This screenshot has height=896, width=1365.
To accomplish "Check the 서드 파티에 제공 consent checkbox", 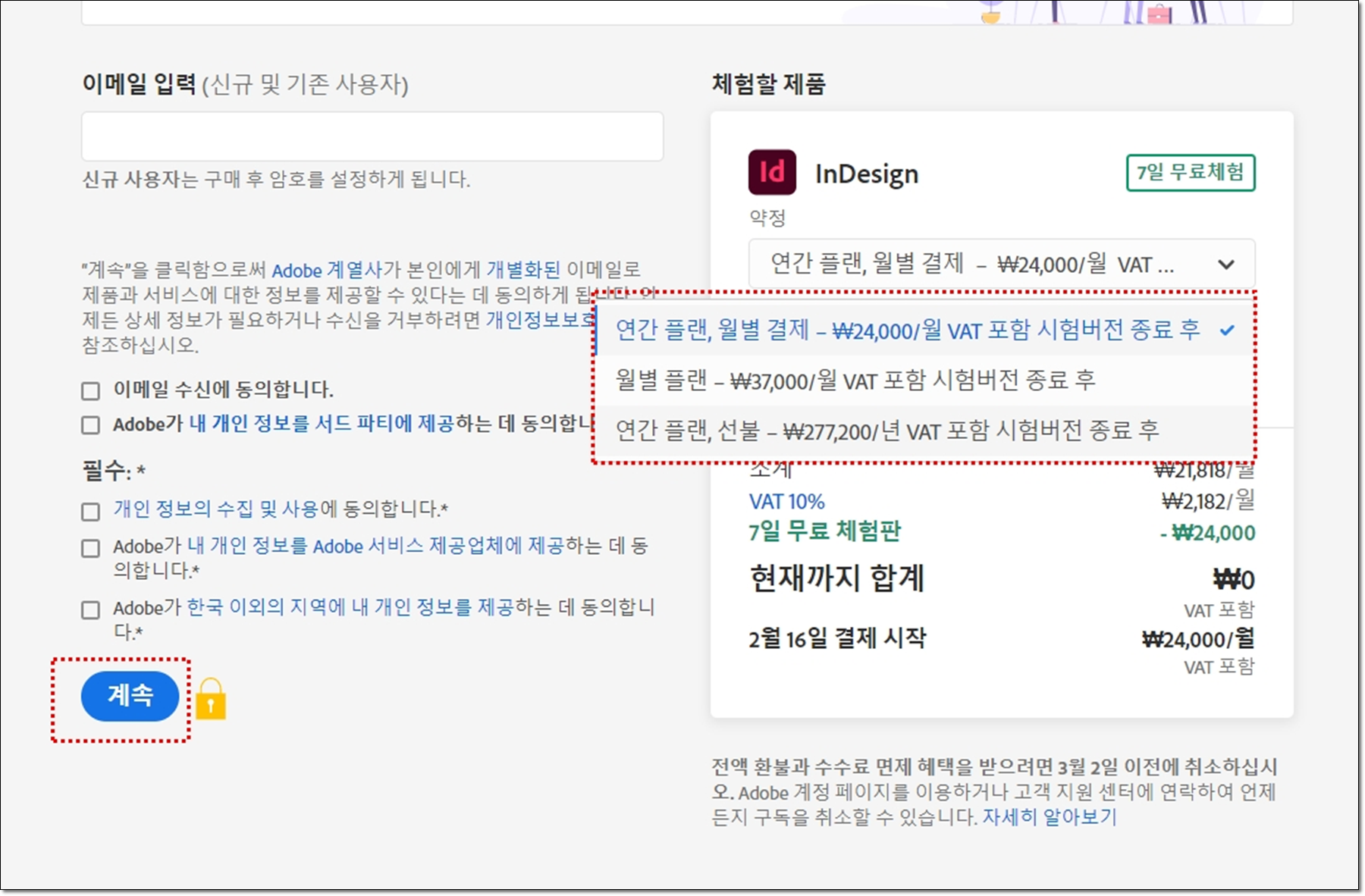I will coord(90,425).
